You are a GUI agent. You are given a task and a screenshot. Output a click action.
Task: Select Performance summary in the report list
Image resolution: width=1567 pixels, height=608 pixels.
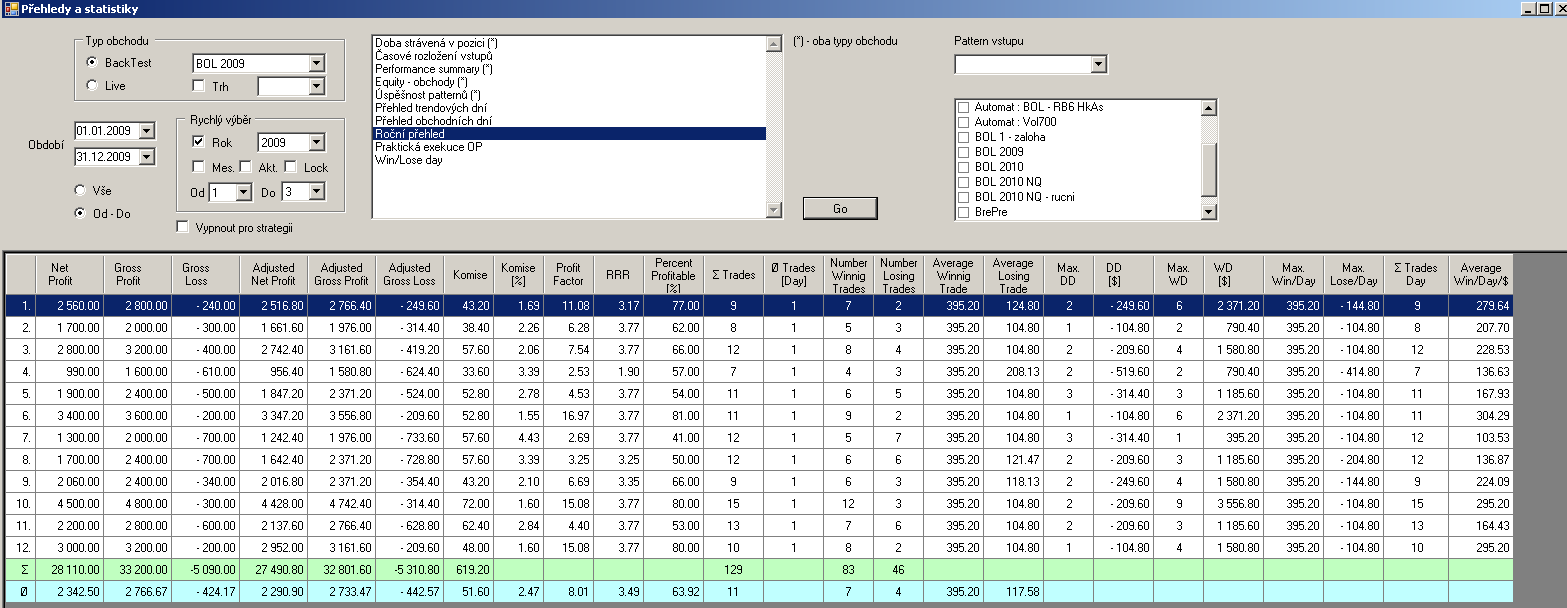click(x=433, y=69)
